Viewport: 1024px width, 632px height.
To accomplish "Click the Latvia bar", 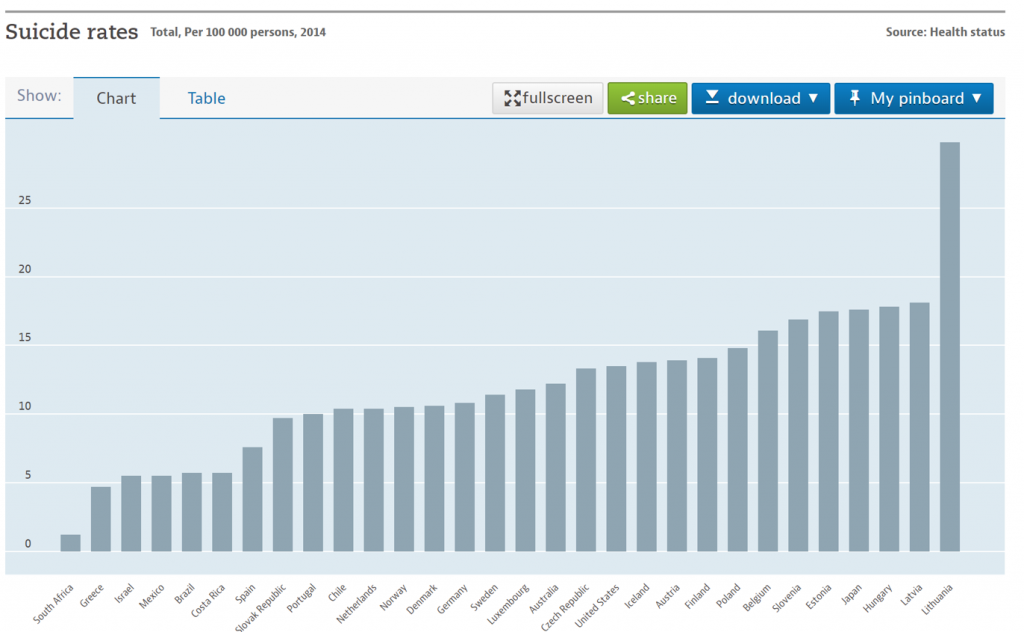I will [919, 426].
